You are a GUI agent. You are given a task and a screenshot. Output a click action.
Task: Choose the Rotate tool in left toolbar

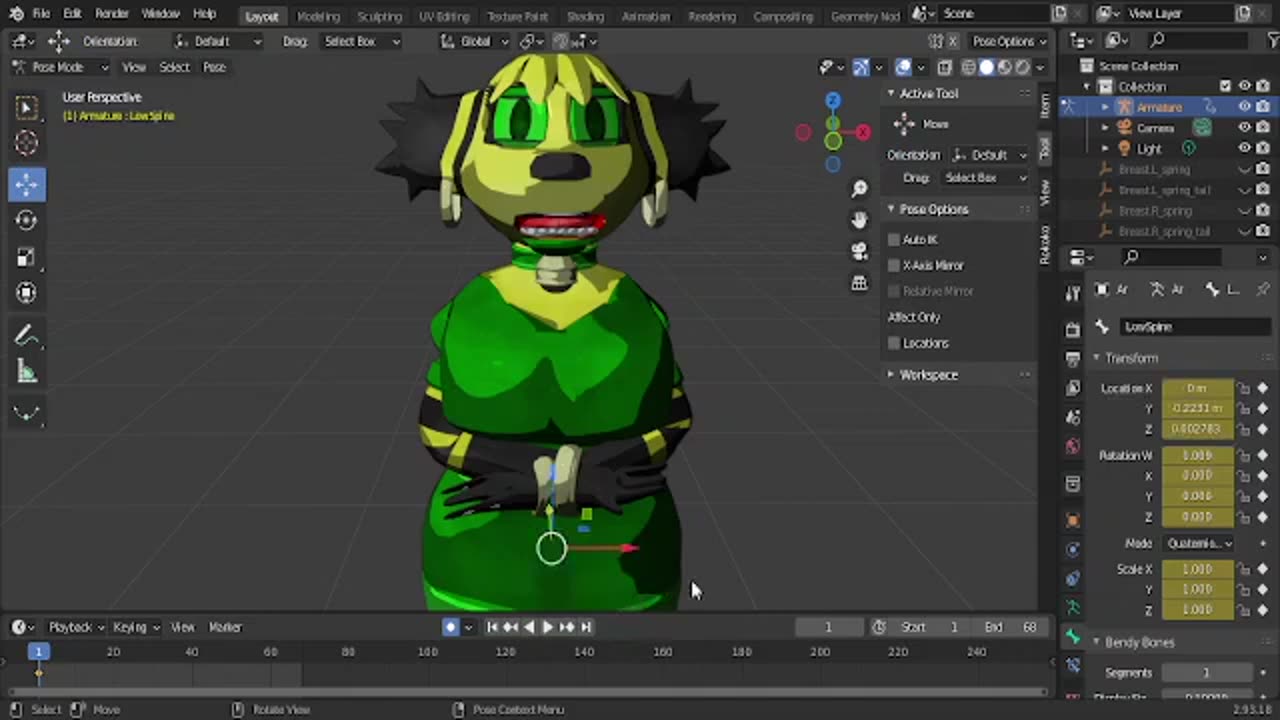point(27,220)
